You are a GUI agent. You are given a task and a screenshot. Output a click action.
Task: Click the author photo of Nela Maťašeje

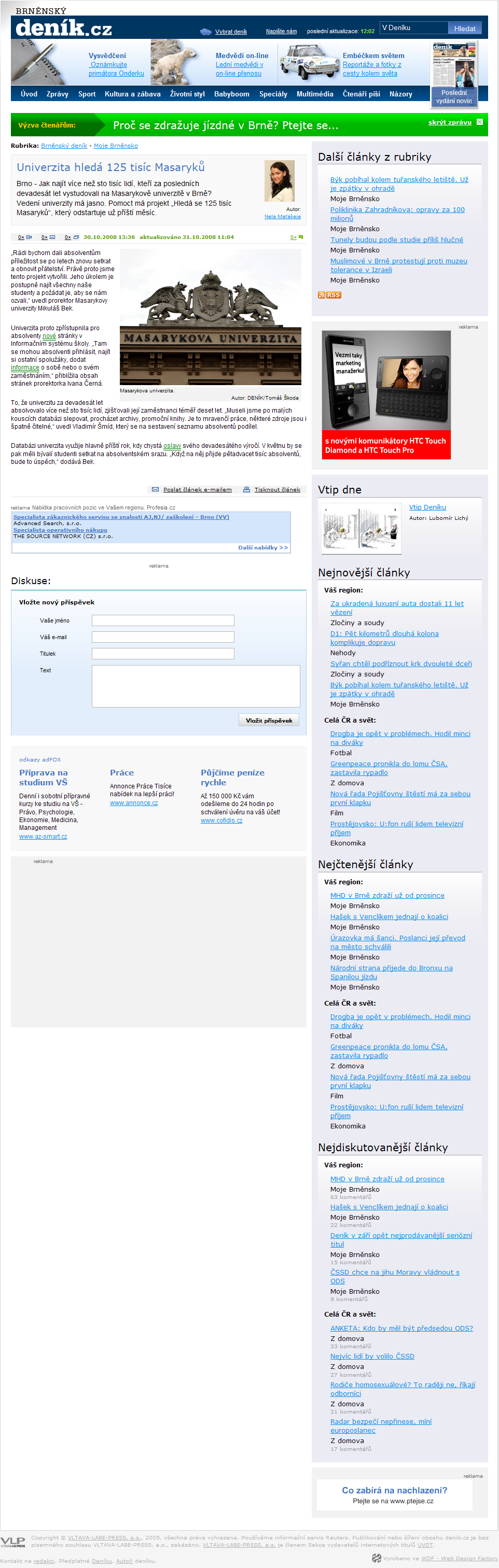[x=280, y=181]
